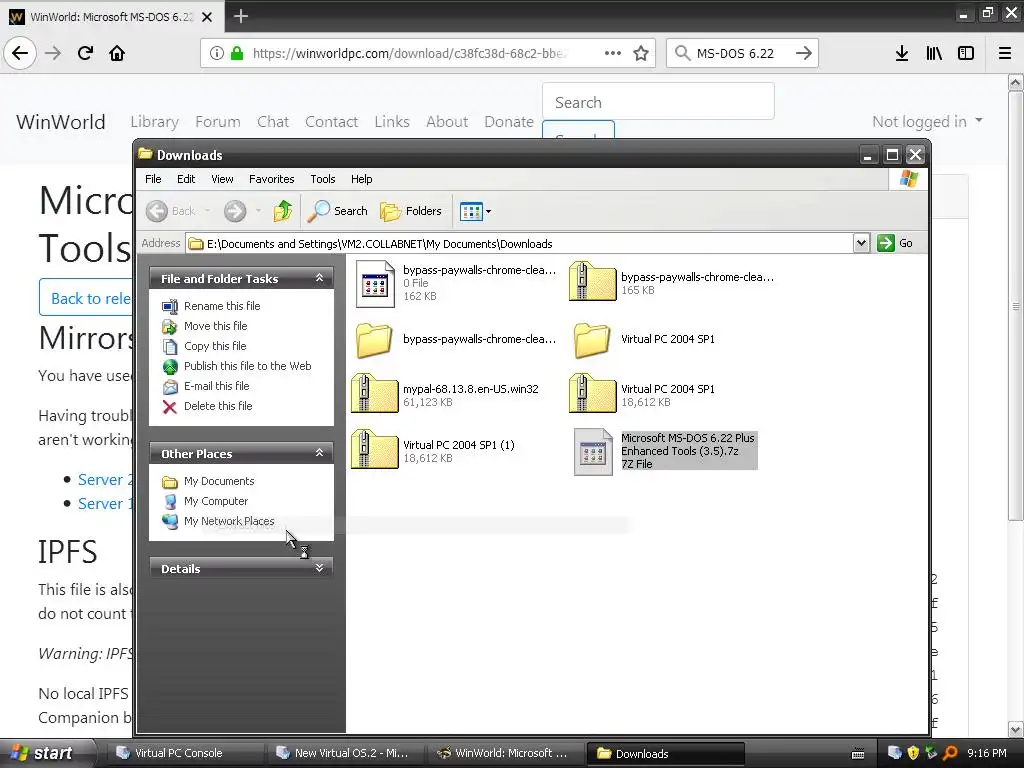This screenshot has height=768, width=1024.
Task: Toggle Firefox sidebar icon
Action: point(966,53)
